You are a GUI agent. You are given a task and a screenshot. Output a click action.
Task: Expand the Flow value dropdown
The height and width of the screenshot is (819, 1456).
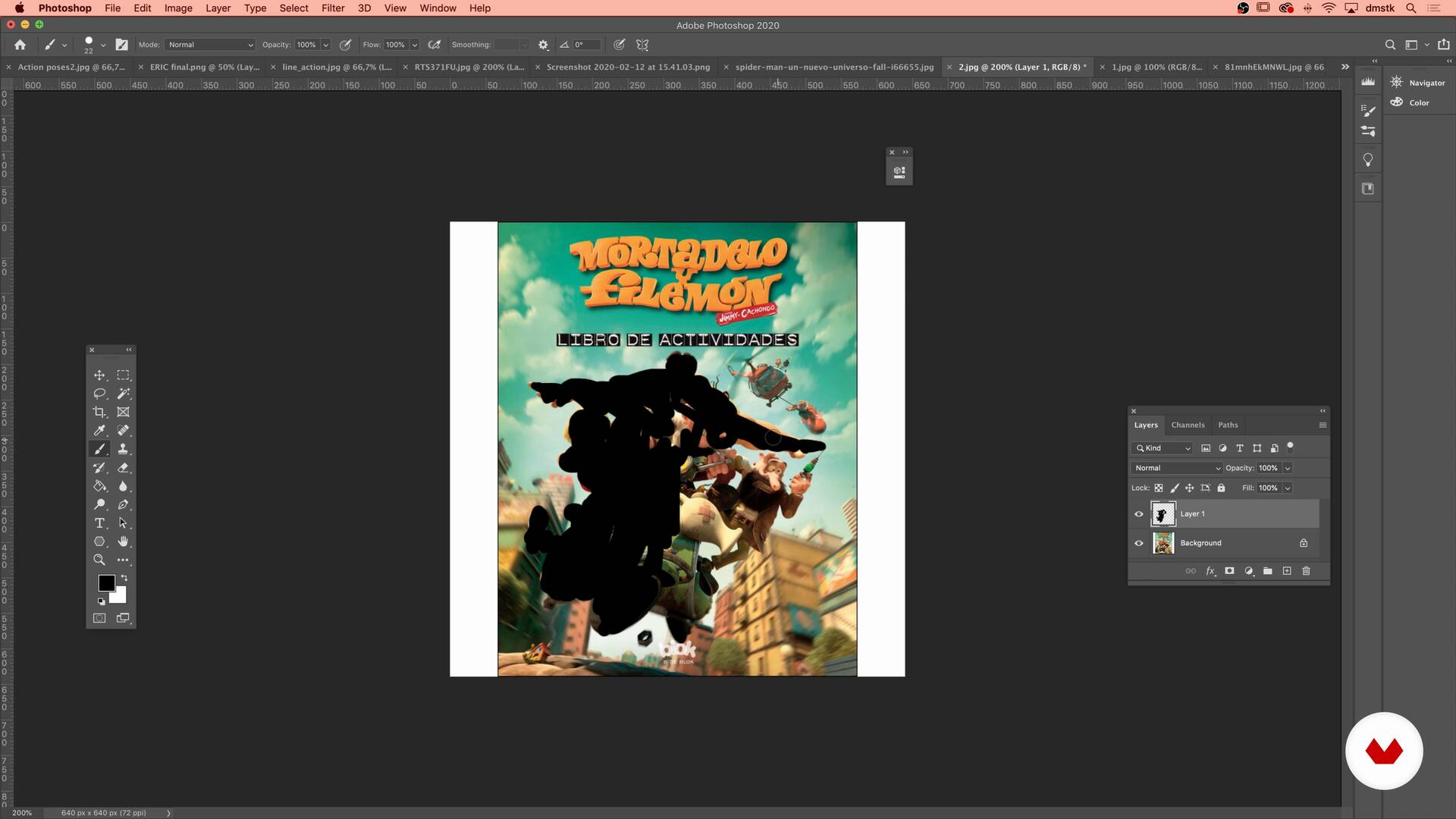pos(415,45)
